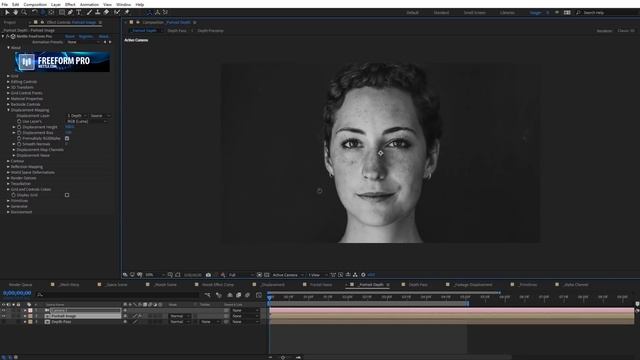Expand the Editing Controls group
This screenshot has height=360, width=640.
[x=8, y=82]
